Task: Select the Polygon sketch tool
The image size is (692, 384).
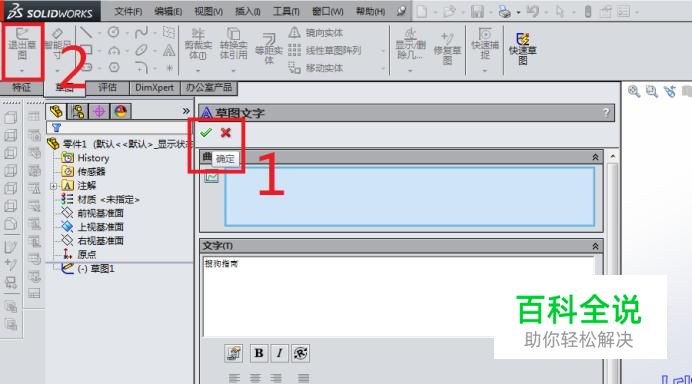Action: [114, 67]
